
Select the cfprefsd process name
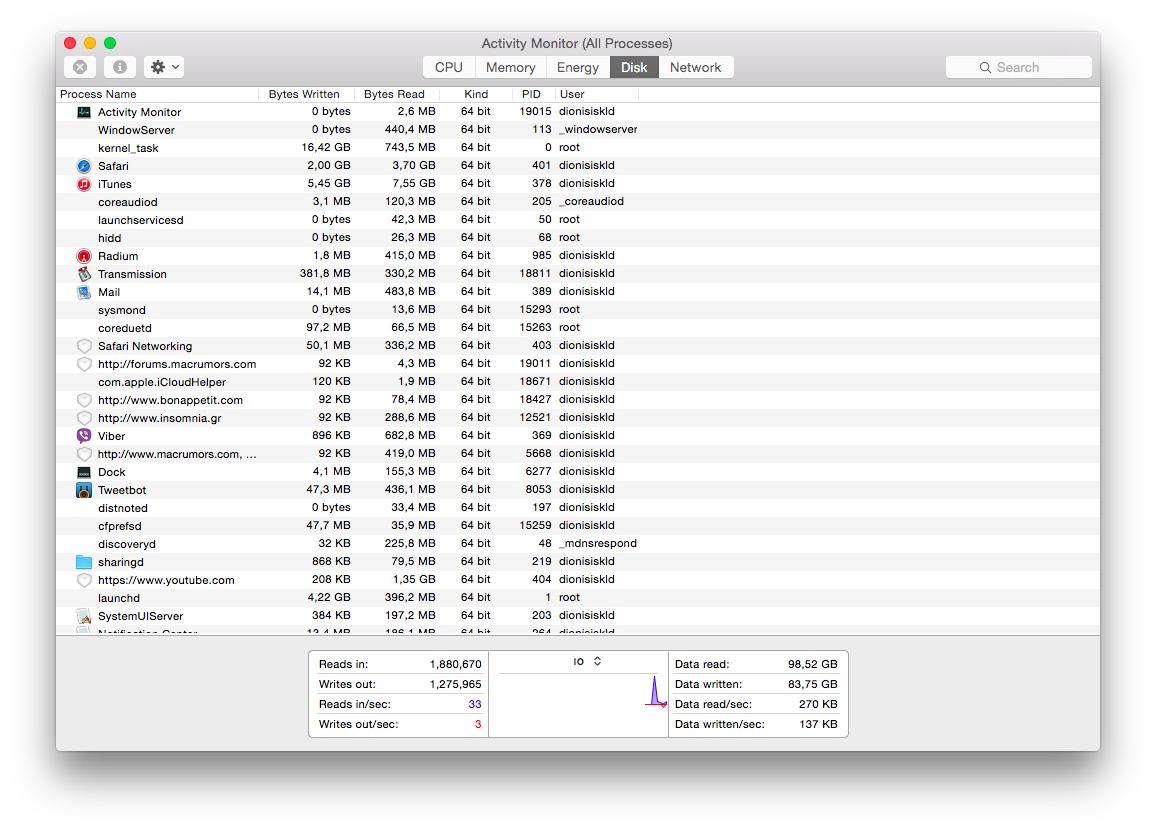click(x=119, y=526)
